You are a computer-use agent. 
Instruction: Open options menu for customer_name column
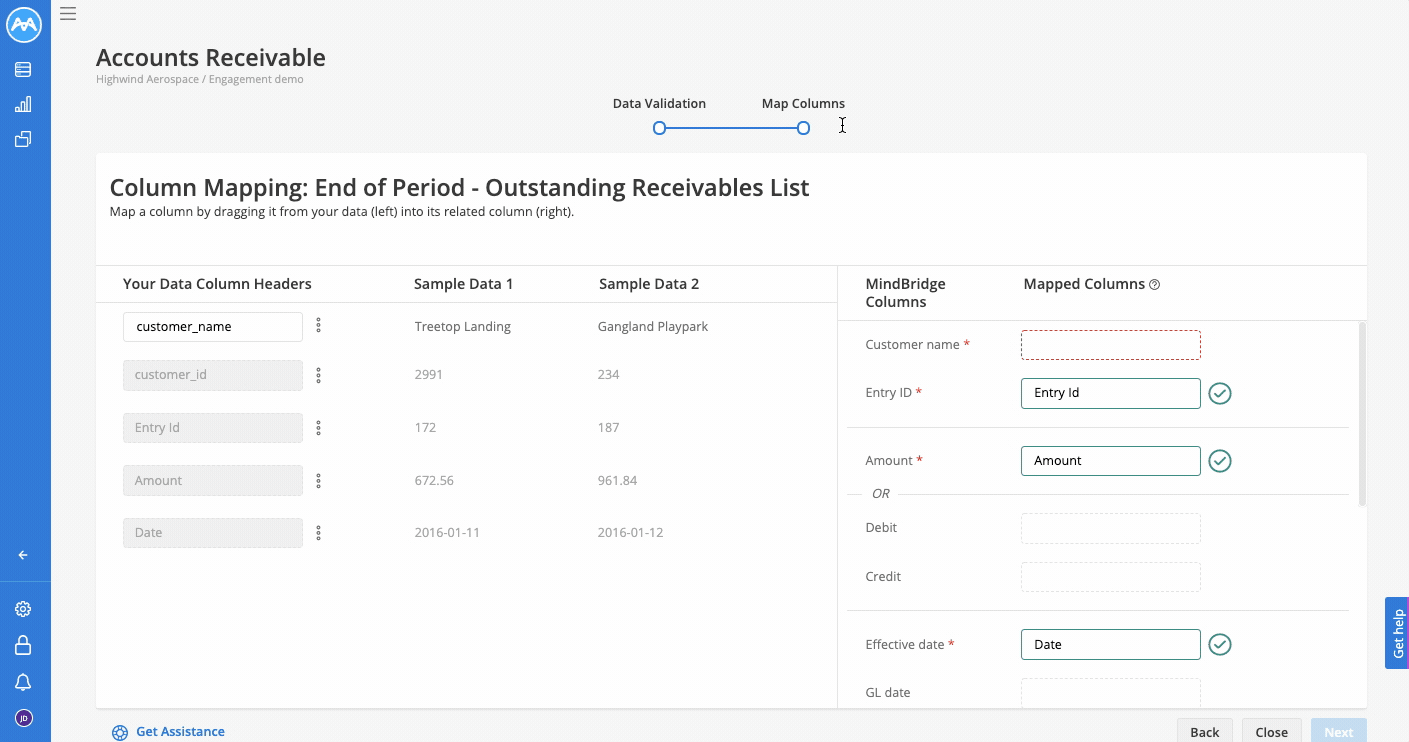point(318,327)
